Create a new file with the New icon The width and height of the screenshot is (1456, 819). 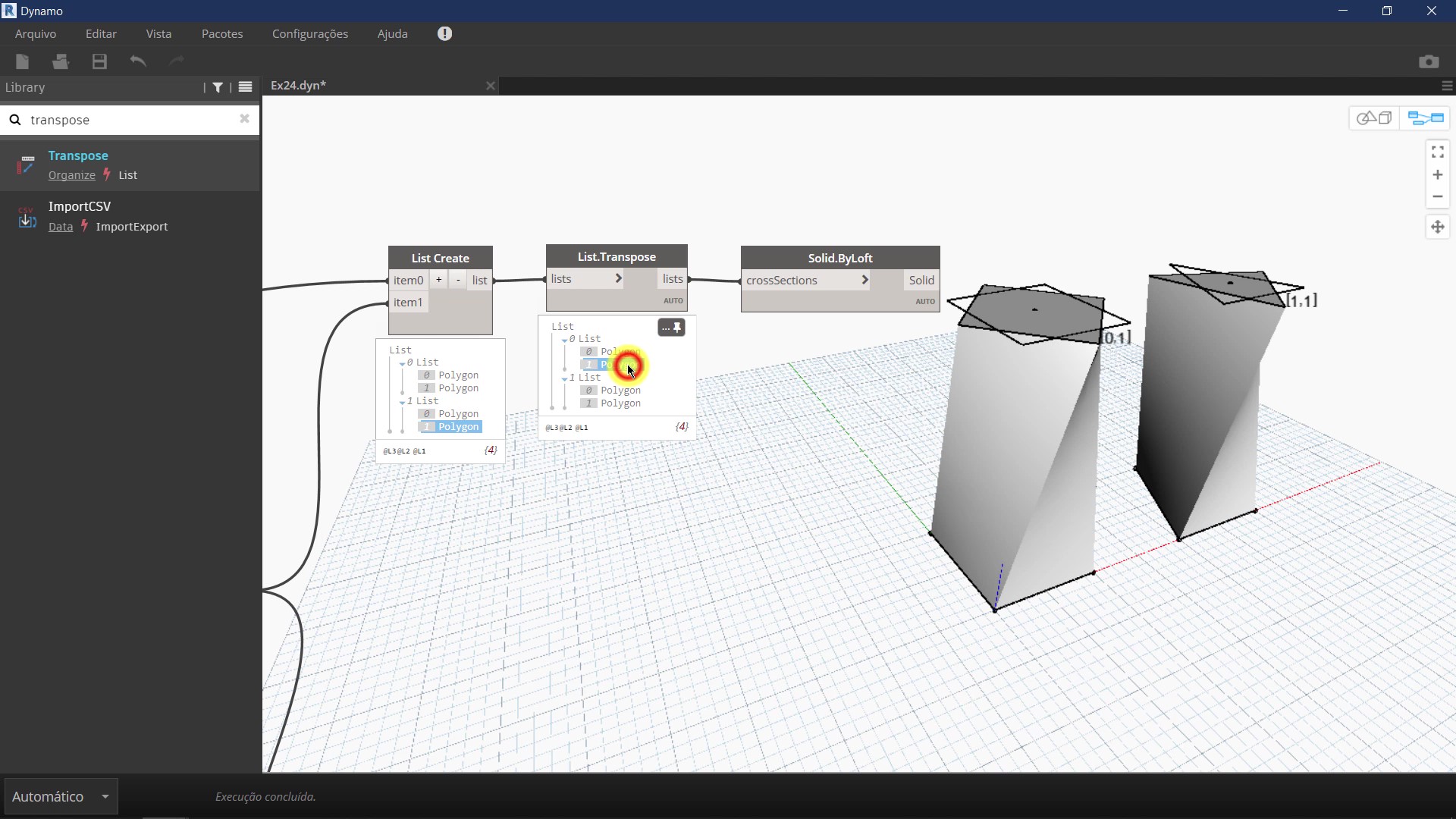[23, 61]
